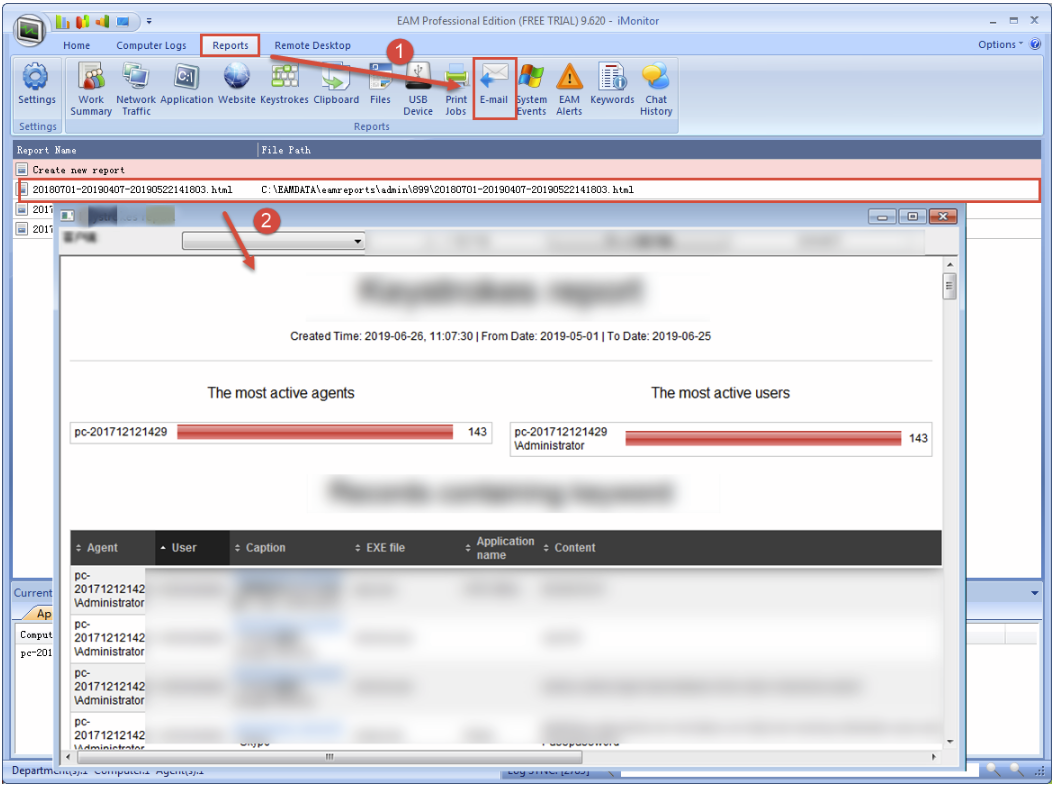Open the quick access toolbar dropdown arrow

(149, 20)
